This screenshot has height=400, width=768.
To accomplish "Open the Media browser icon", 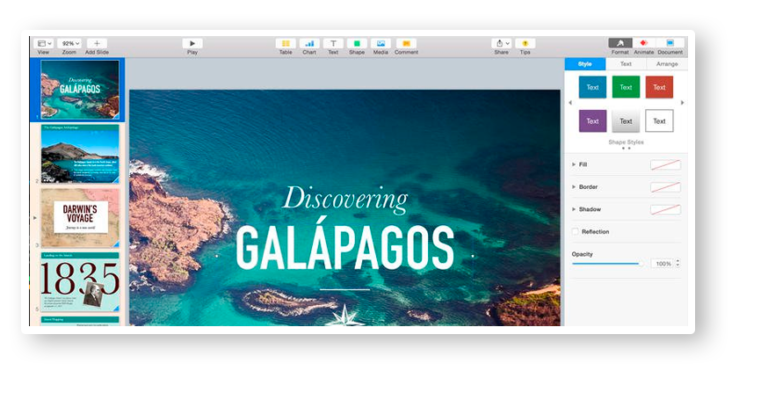I will 381,43.
